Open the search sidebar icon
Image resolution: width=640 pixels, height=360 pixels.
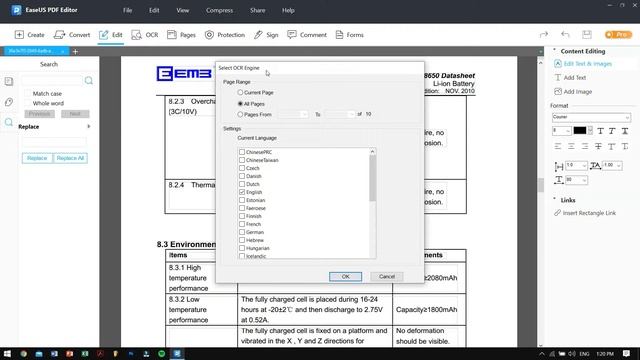point(9,122)
